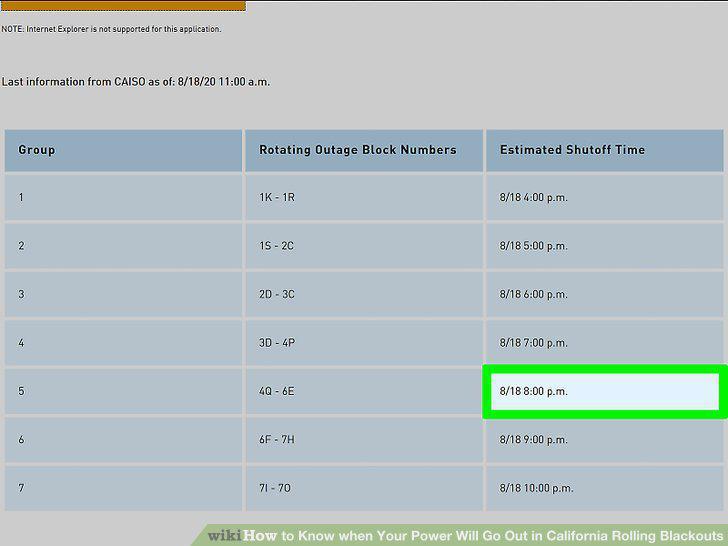Click the 8/18 7:00 p.m. shutoff time

[x=605, y=343]
